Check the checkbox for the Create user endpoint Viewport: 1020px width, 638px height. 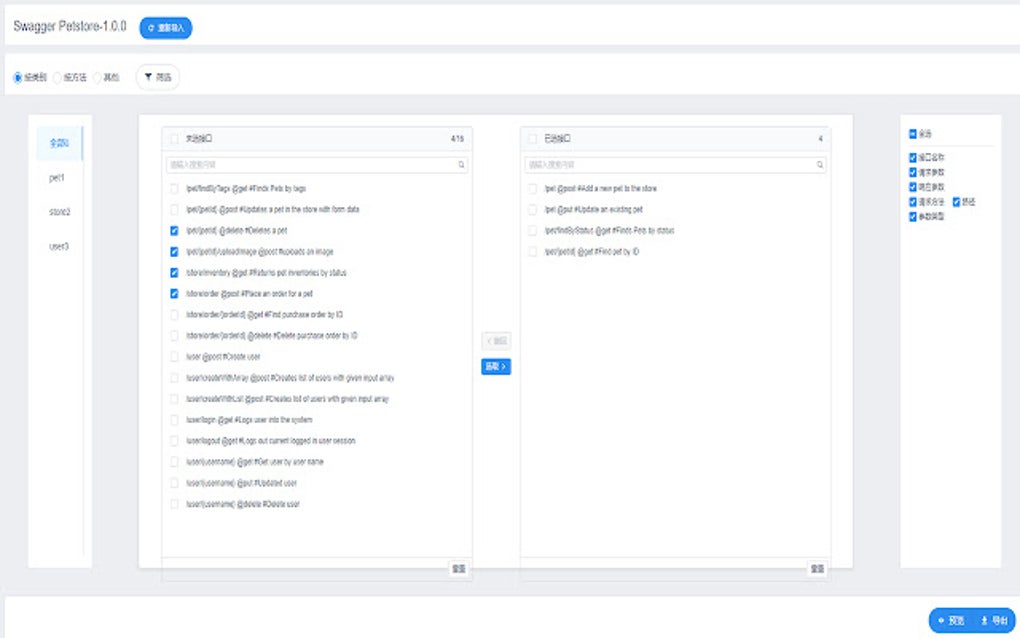[172, 356]
